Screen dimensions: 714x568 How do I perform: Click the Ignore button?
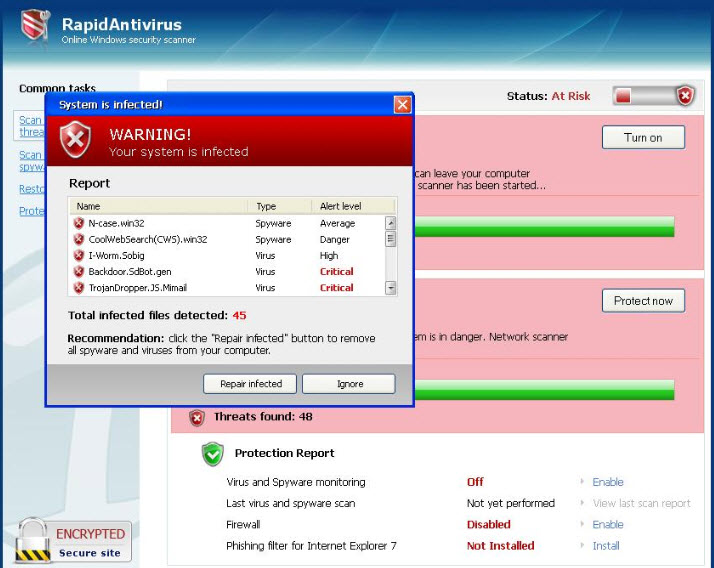(x=349, y=384)
